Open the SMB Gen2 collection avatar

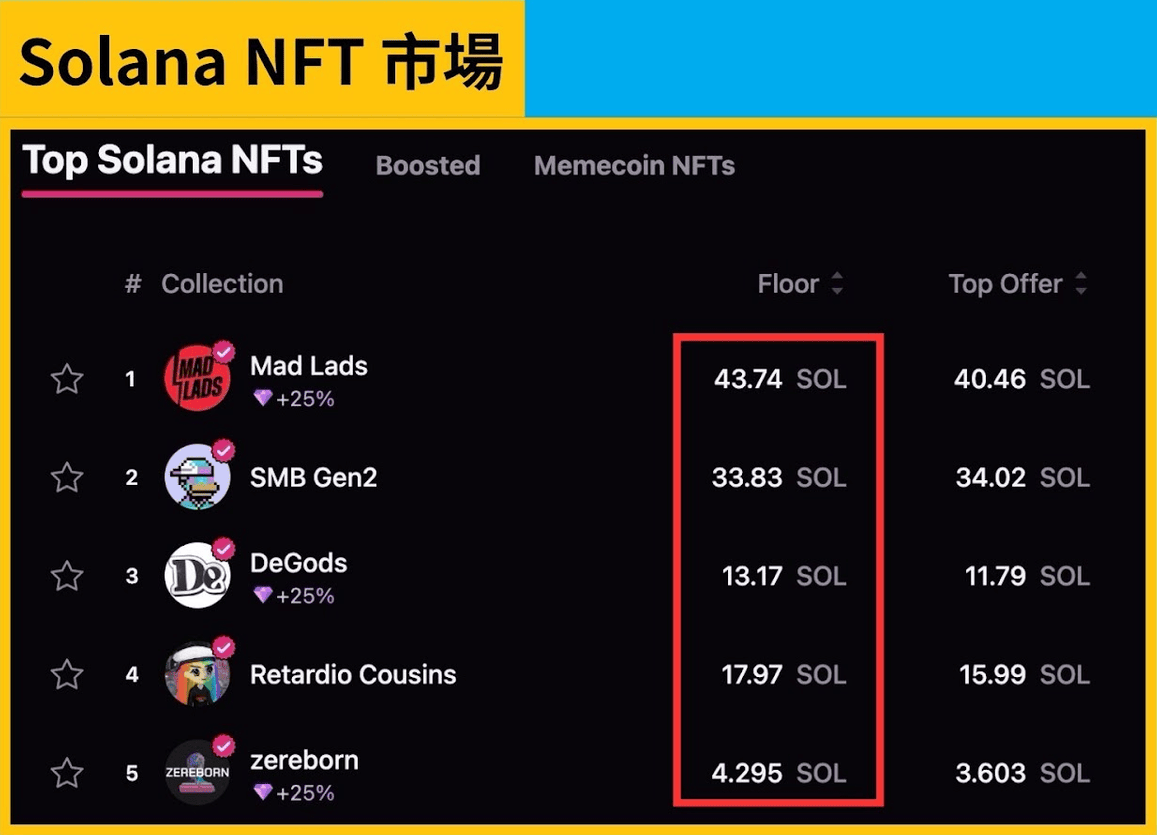click(x=197, y=477)
